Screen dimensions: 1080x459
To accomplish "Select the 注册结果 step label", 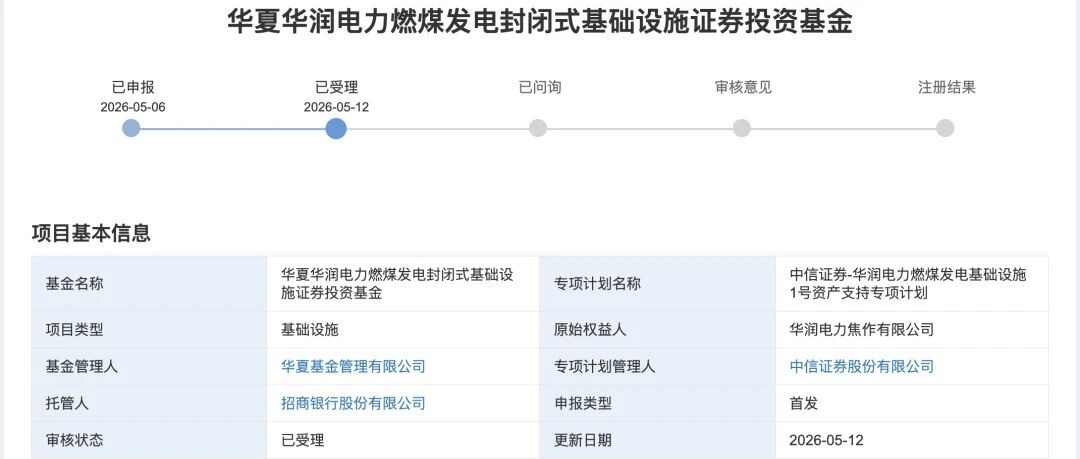I will [x=947, y=88].
